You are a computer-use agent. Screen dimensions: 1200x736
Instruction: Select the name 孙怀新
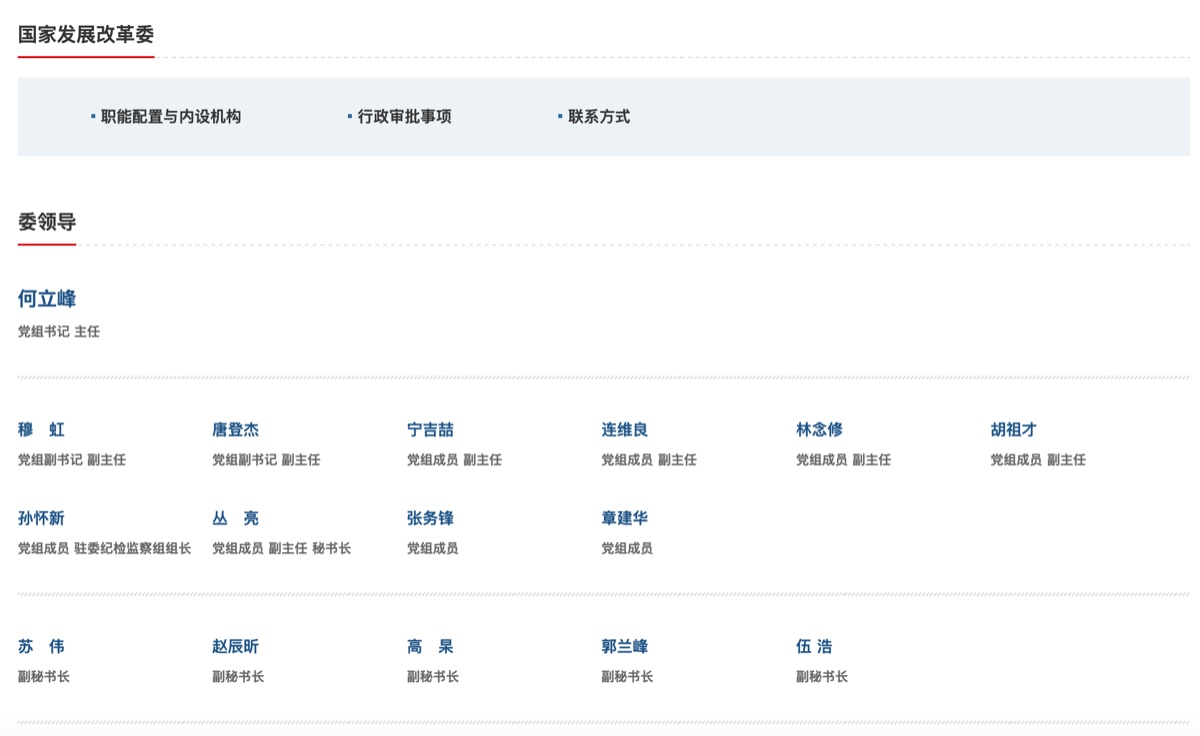point(41,518)
